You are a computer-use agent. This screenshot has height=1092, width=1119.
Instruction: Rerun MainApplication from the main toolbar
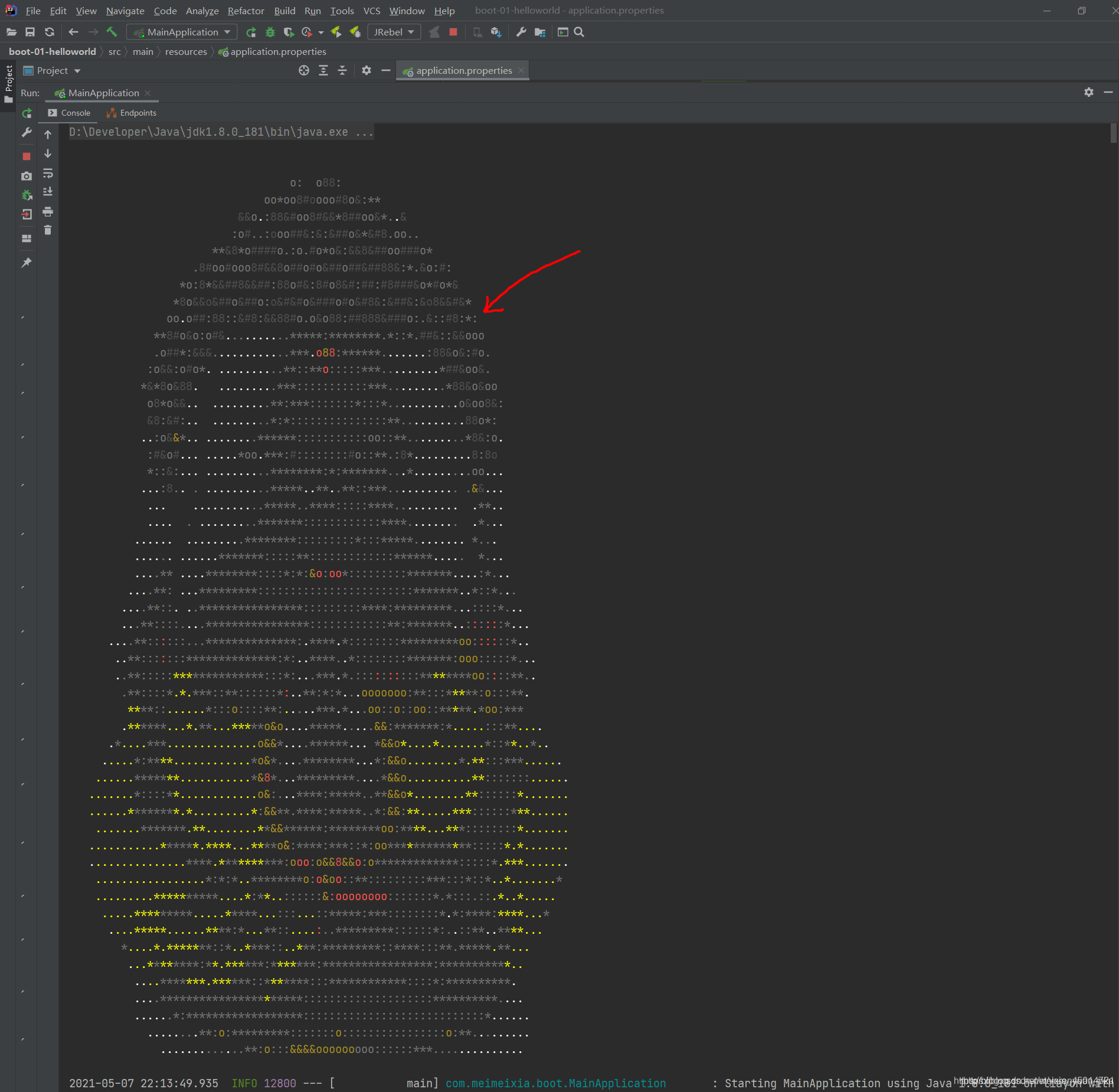point(251,32)
